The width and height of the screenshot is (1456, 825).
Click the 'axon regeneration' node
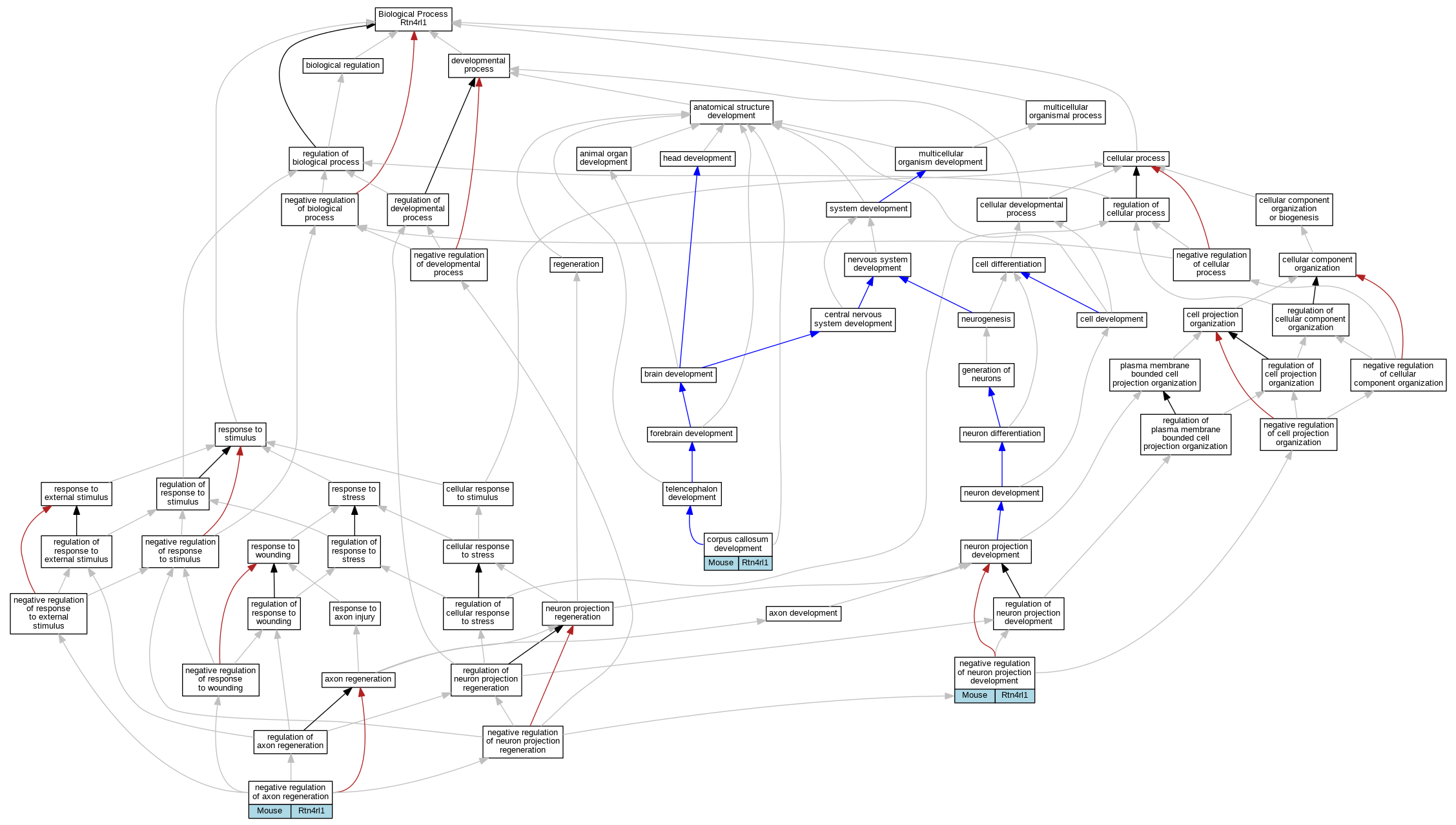point(358,680)
